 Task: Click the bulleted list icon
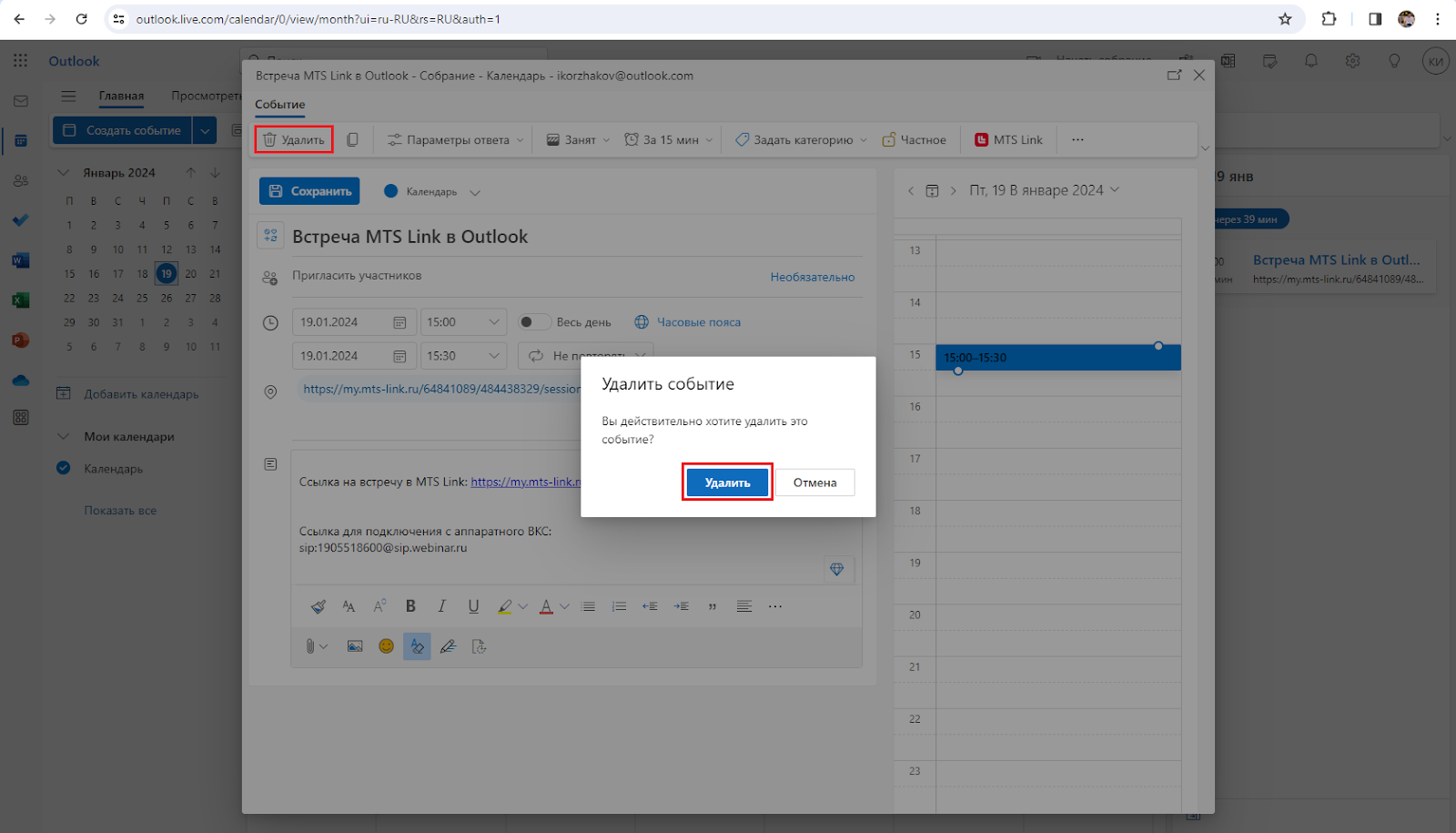click(x=588, y=606)
